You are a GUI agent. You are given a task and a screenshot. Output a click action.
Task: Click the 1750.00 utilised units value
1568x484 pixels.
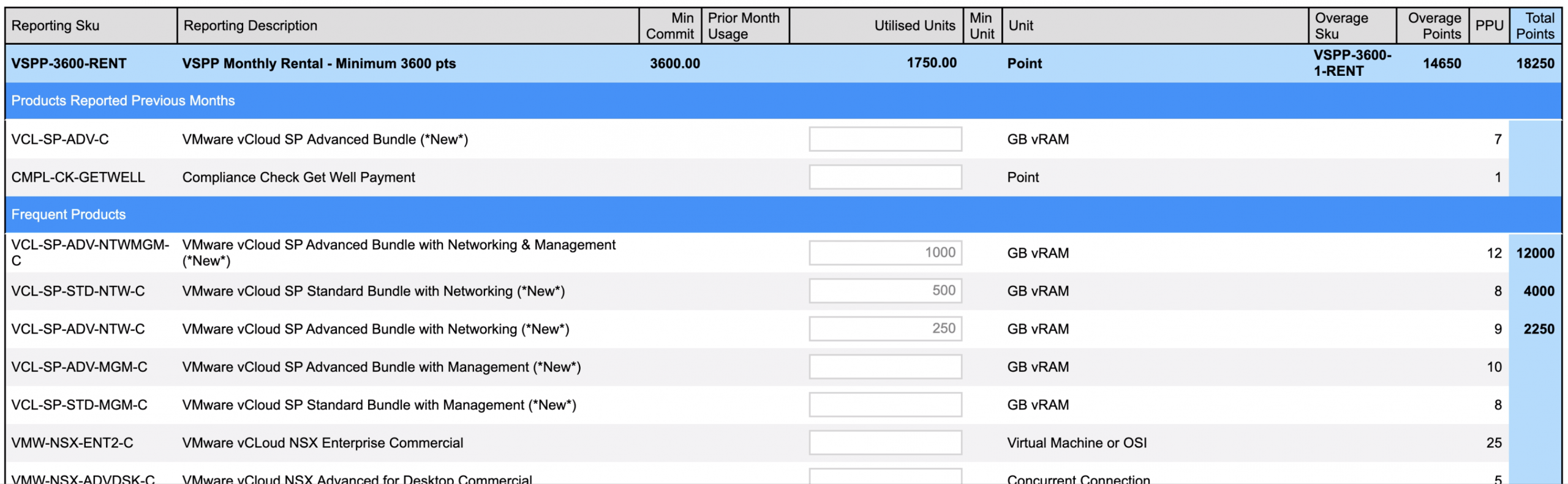coord(932,63)
